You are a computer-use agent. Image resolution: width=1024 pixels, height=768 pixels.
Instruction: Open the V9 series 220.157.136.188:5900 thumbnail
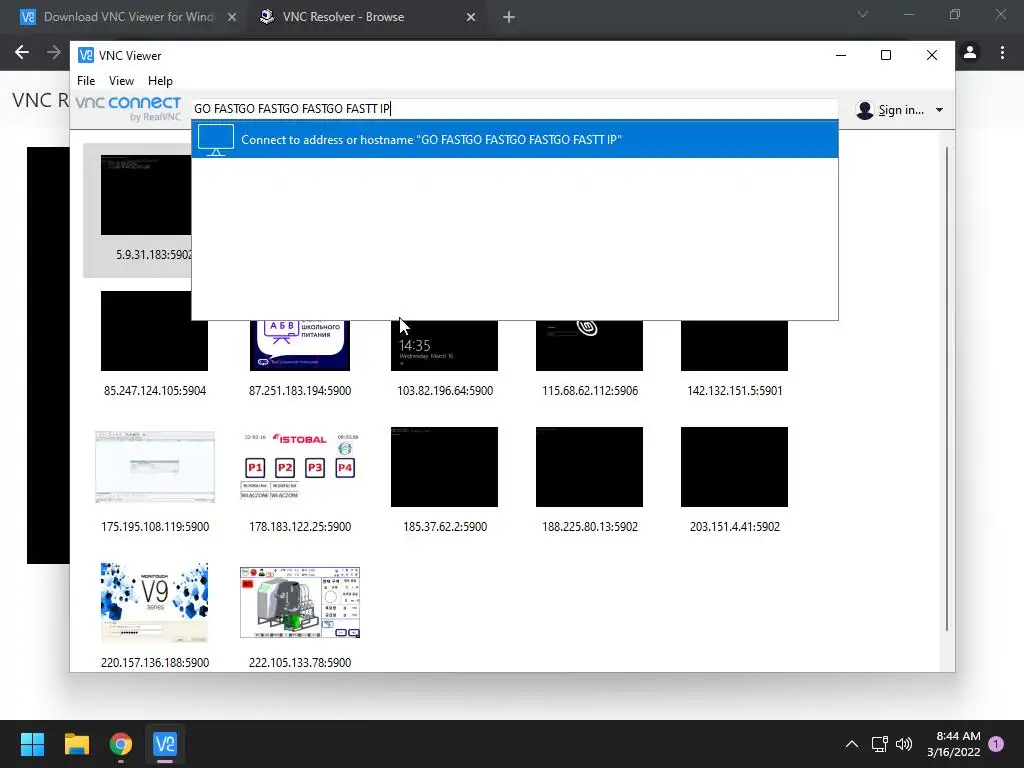154,603
